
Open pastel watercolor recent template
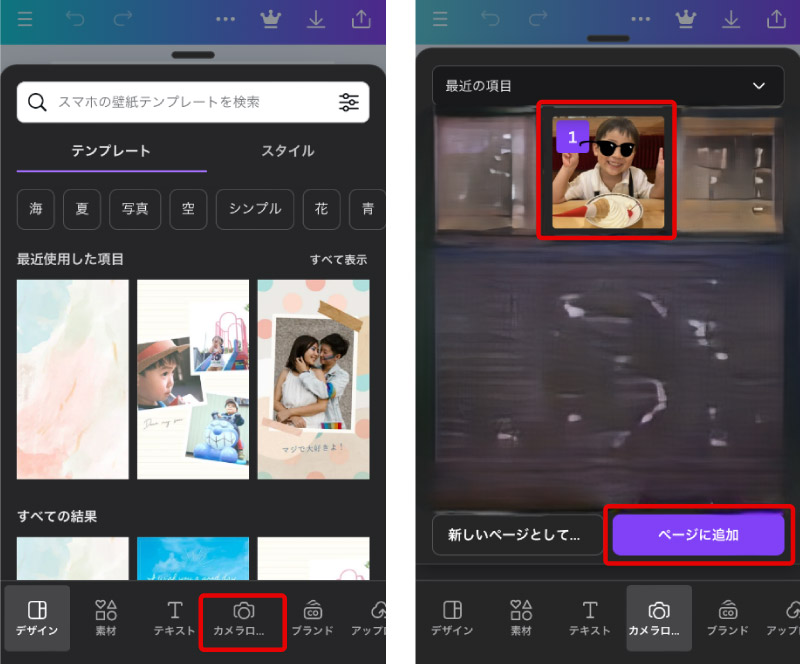point(72,379)
